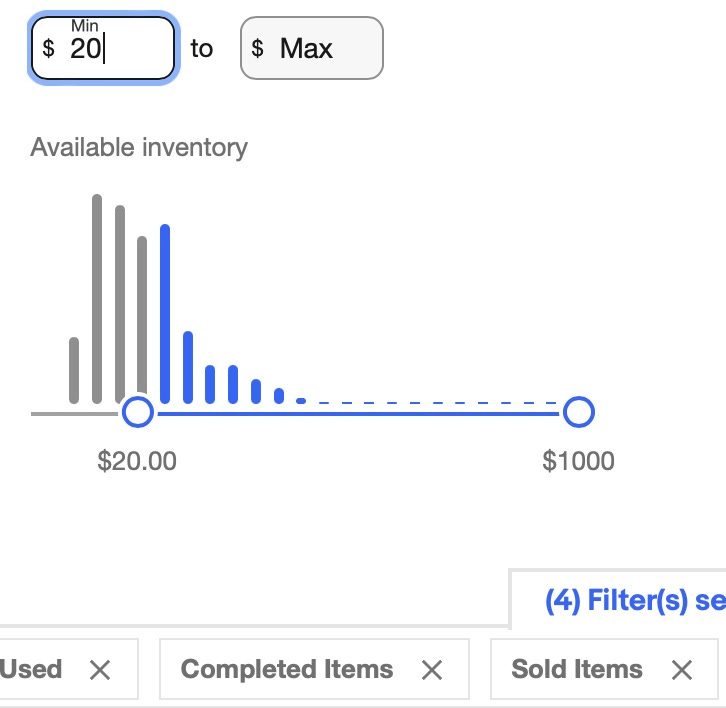Click the tallest blue histogram bar
The image size is (726, 708).
tap(165, 314)
